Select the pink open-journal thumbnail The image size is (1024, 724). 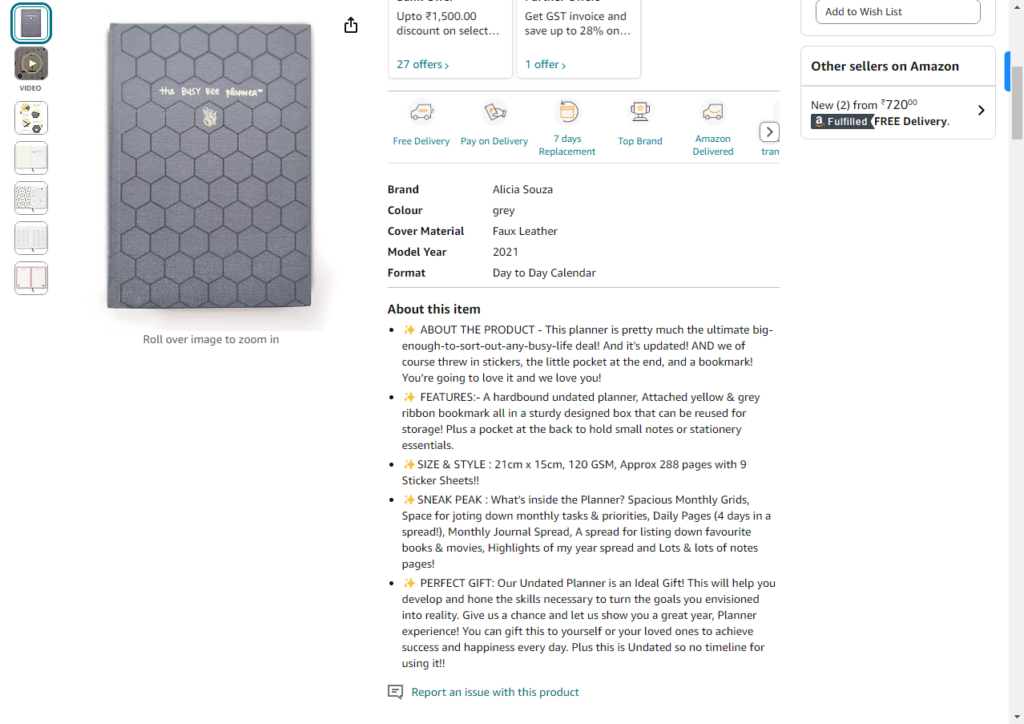point(31,278)
